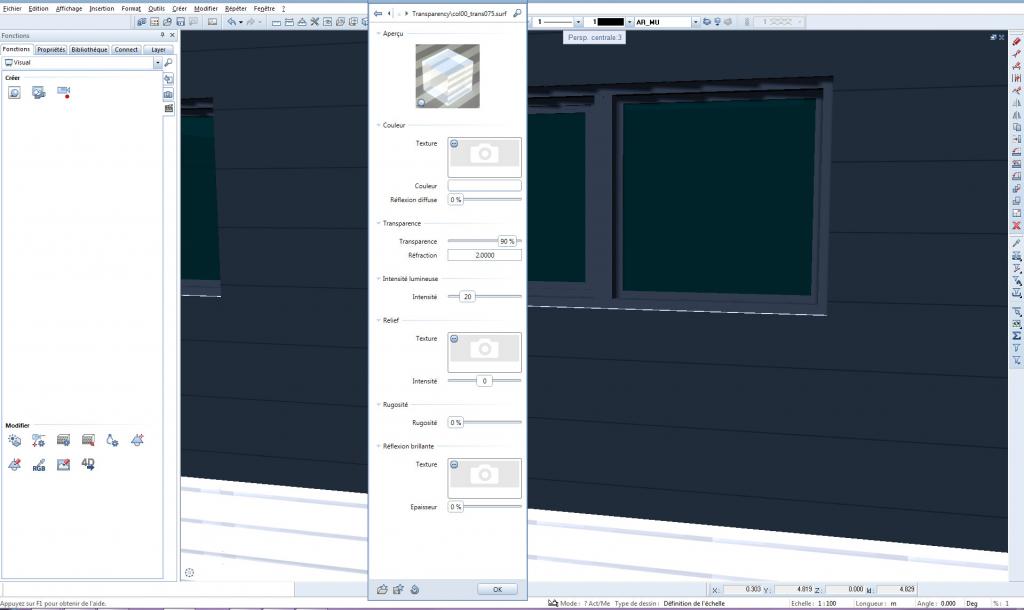Viewport: 1024px width, 610px height.
Task: Open the Modifier menu
Action: click(x=206, y=8)
